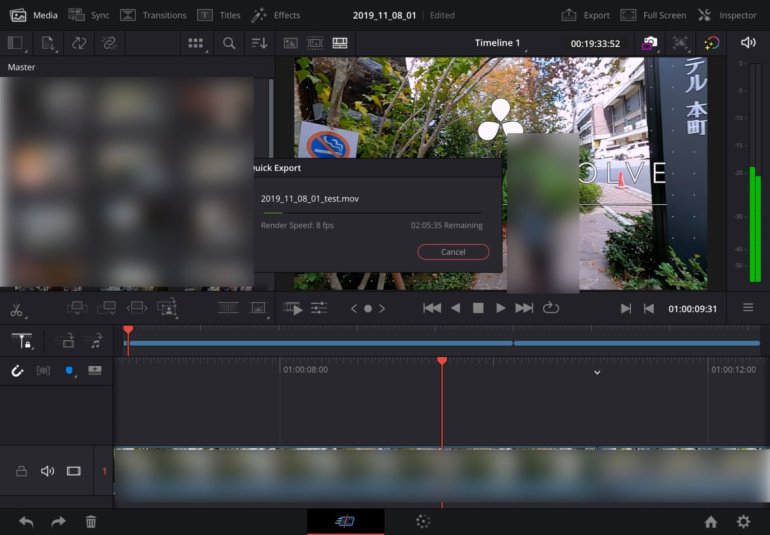Click the Inspector panel icon

click(727, 15)
